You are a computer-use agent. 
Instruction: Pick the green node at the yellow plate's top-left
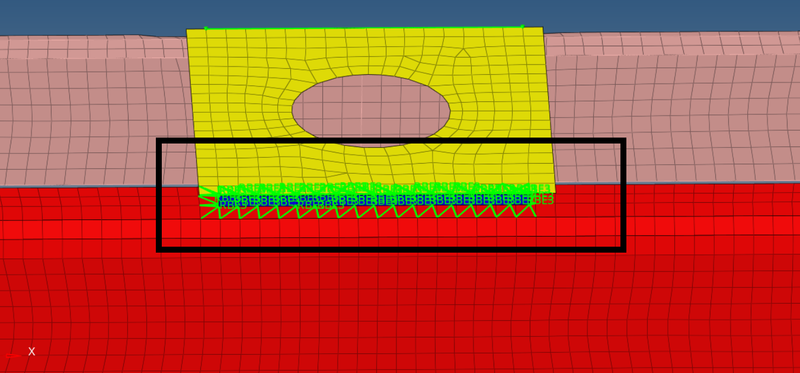click(206, 29)
